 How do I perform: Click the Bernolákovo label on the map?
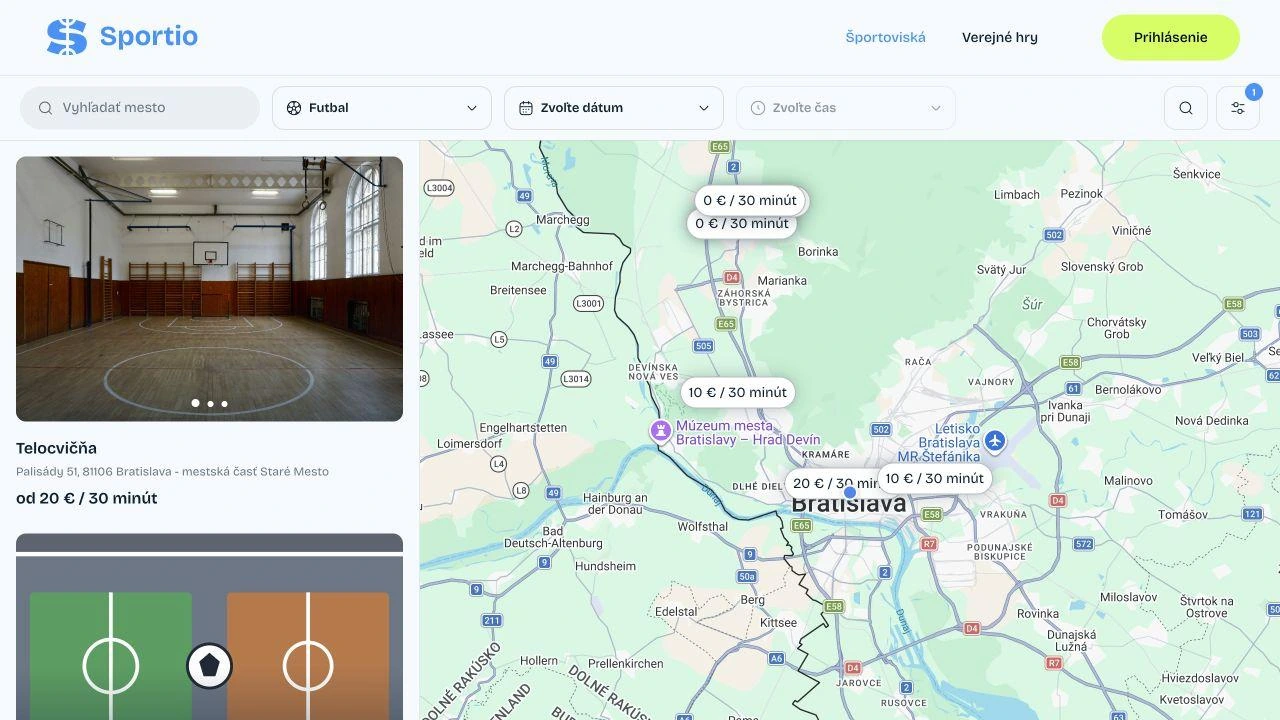1128,390
